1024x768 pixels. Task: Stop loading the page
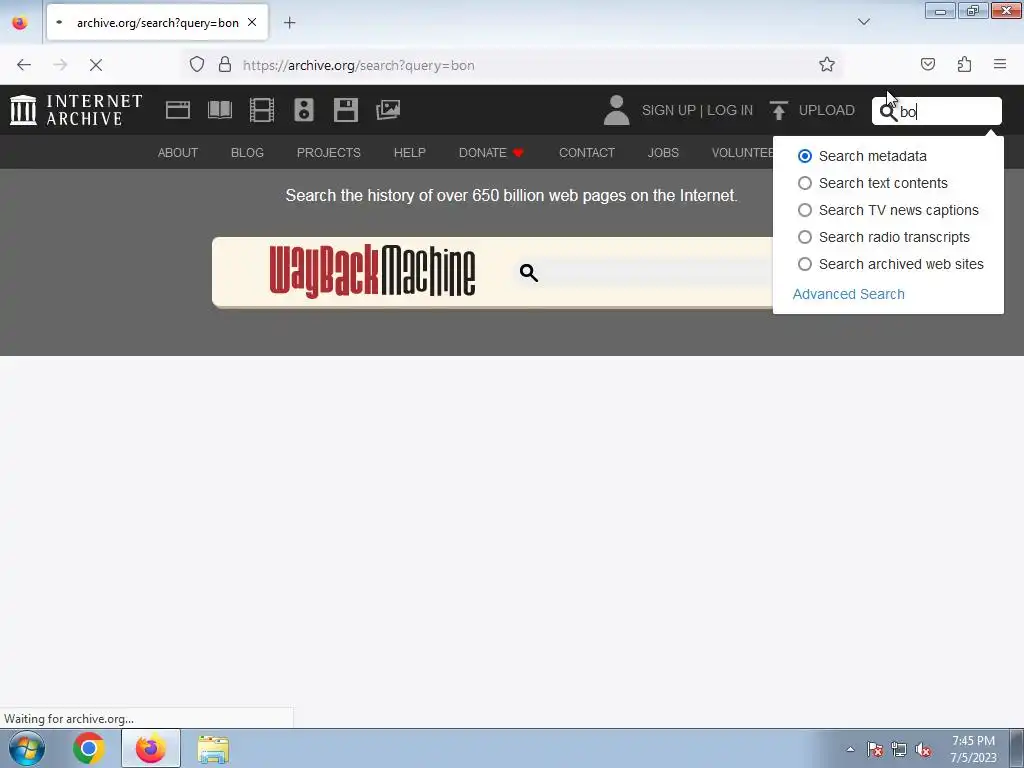tap(96, 65)
